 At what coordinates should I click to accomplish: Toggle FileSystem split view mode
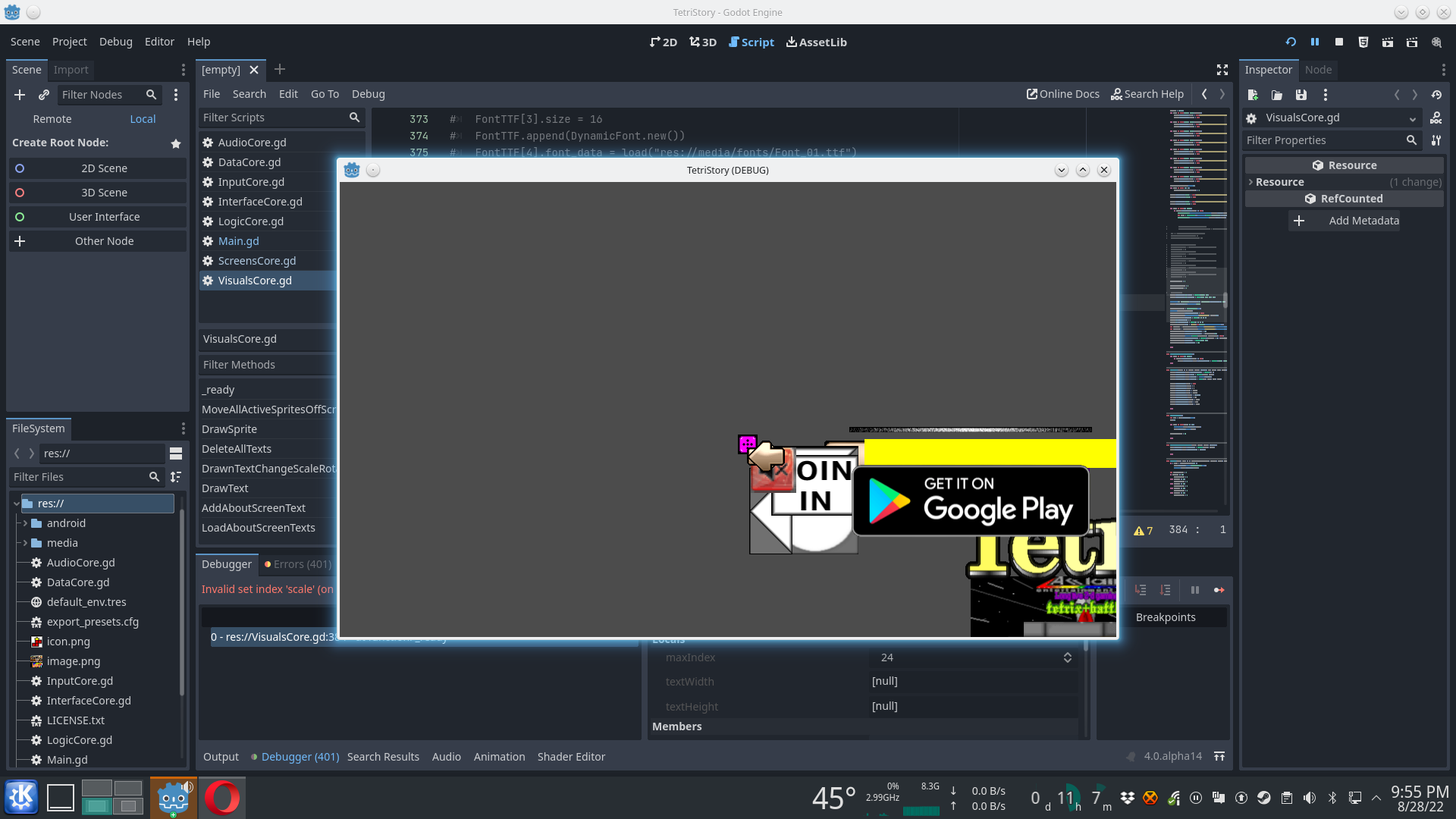(176, 453)
